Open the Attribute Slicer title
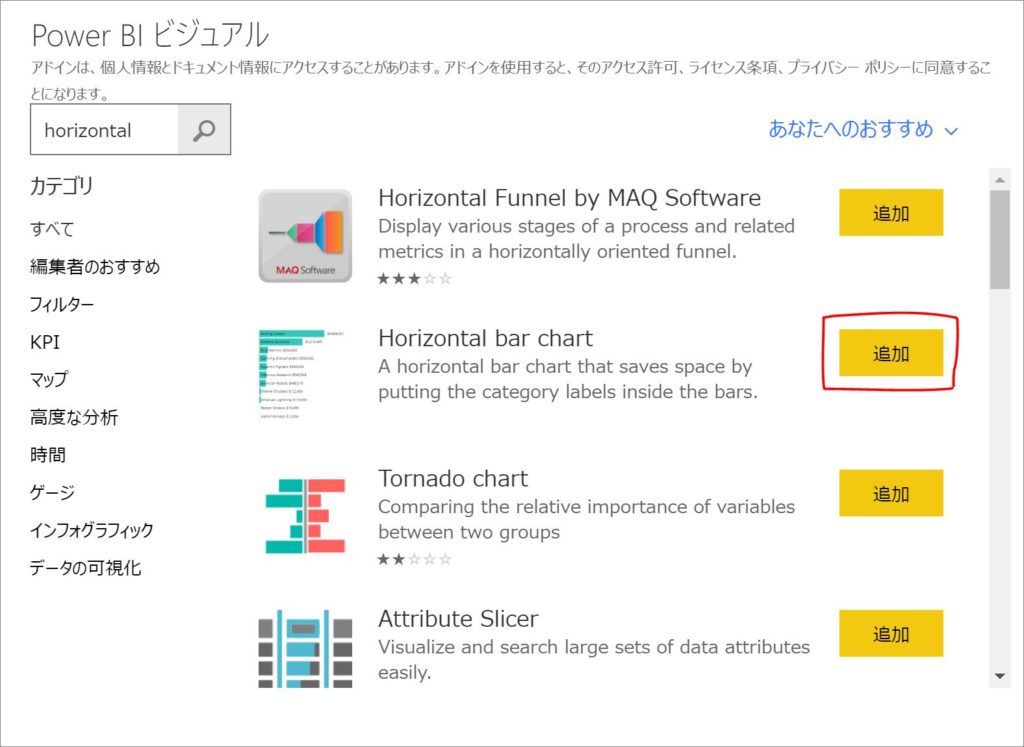The width and height of the screenshot is (1024, 747). 458,618
